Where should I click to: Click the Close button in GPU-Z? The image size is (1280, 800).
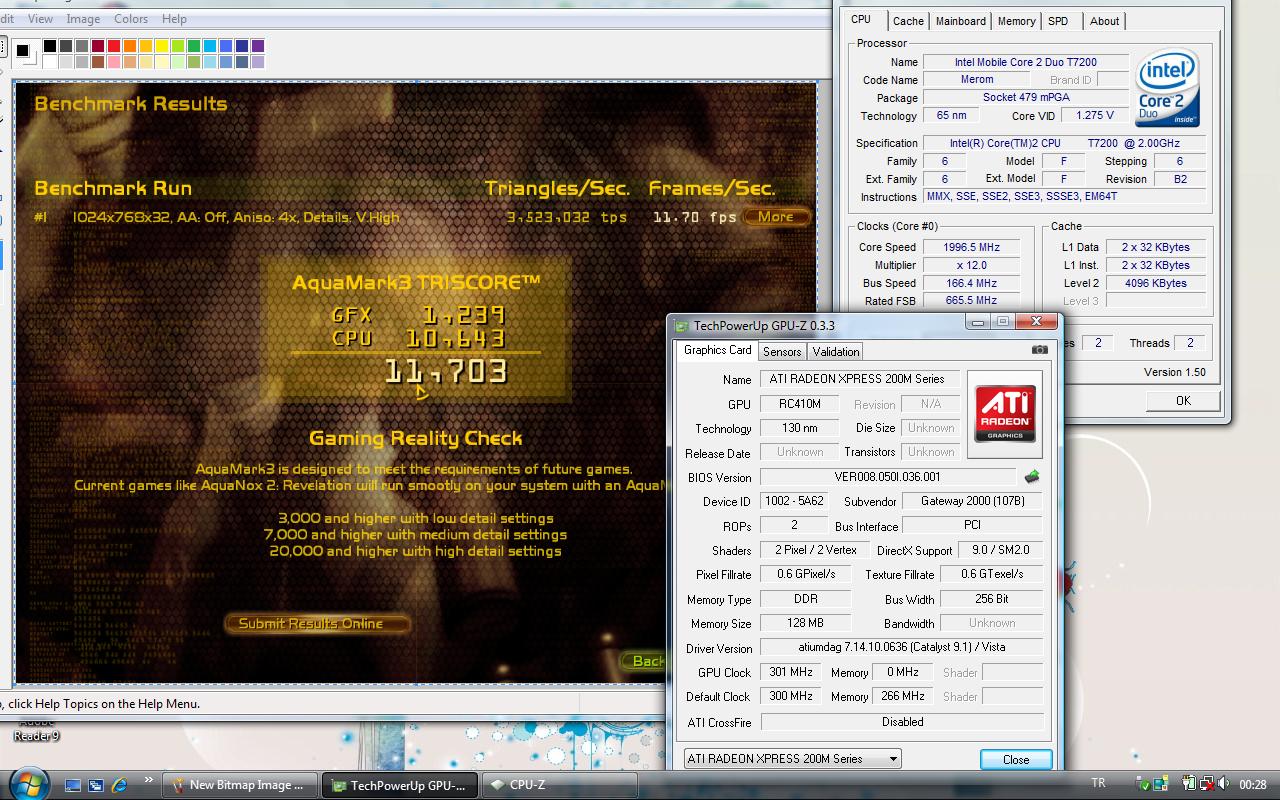click(x=1016, y=759)
